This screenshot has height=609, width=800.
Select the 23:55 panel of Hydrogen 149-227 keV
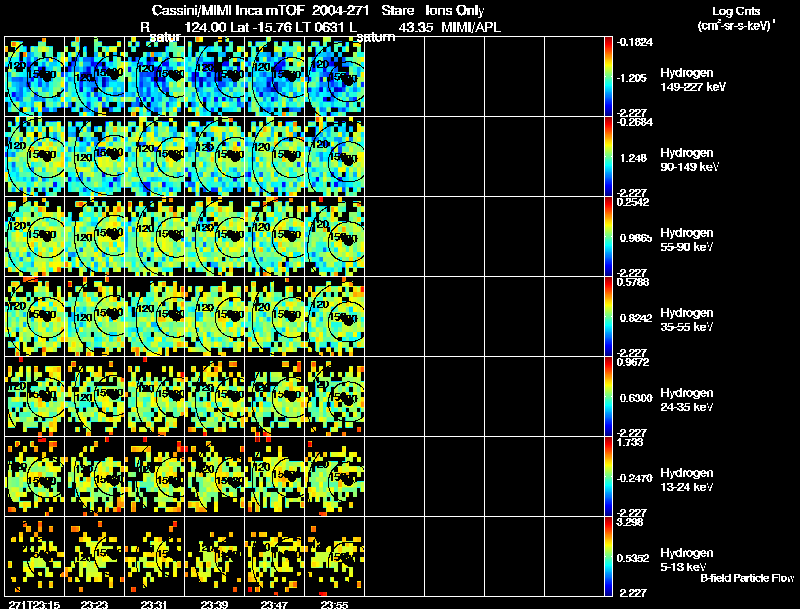click(x=335, y=77)
